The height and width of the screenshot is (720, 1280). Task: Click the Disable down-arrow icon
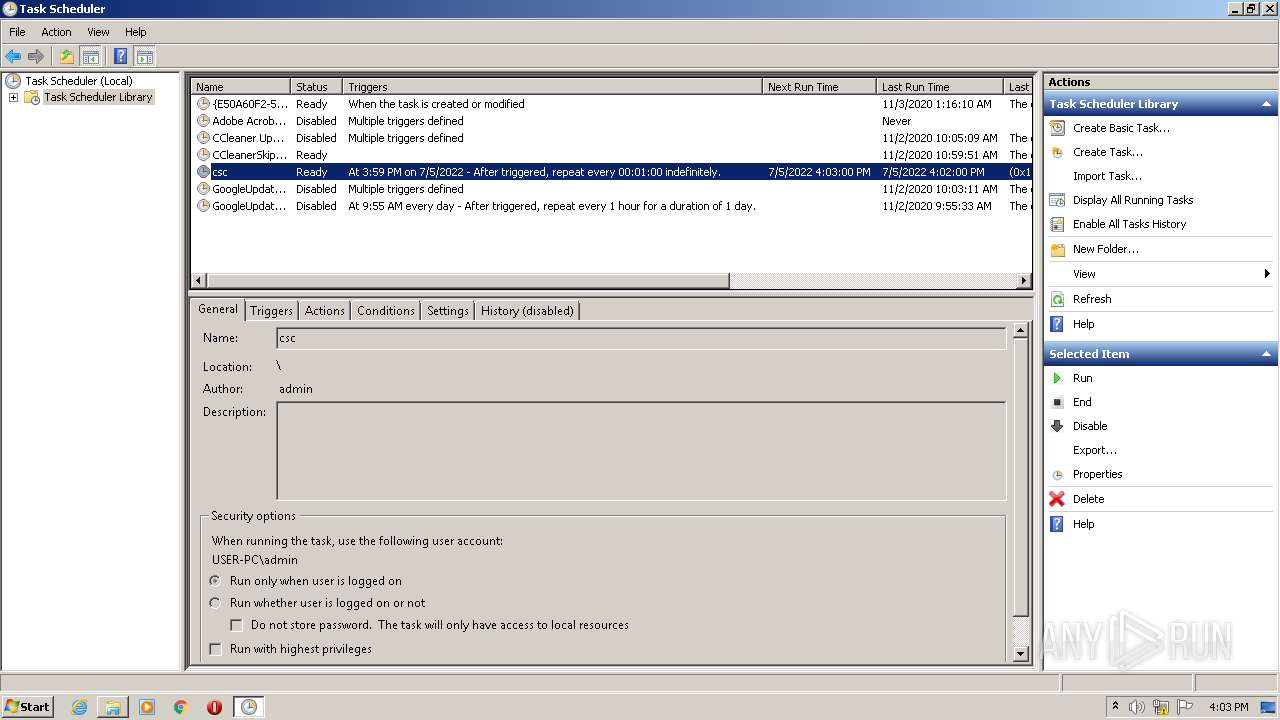(1057, 426)
